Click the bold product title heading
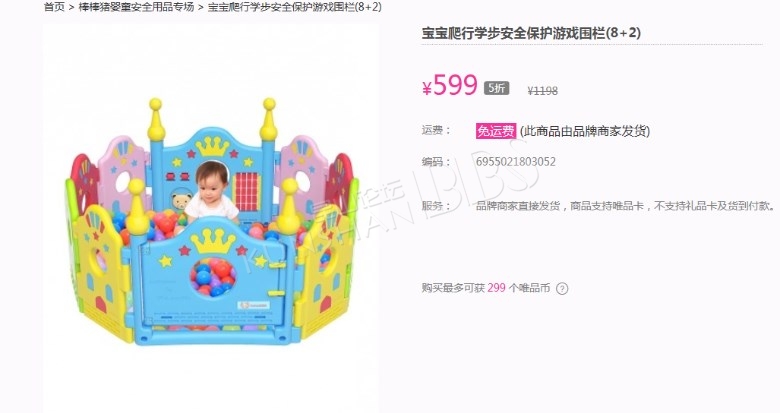This screenshot has width=780, height=413. [531, 33]
